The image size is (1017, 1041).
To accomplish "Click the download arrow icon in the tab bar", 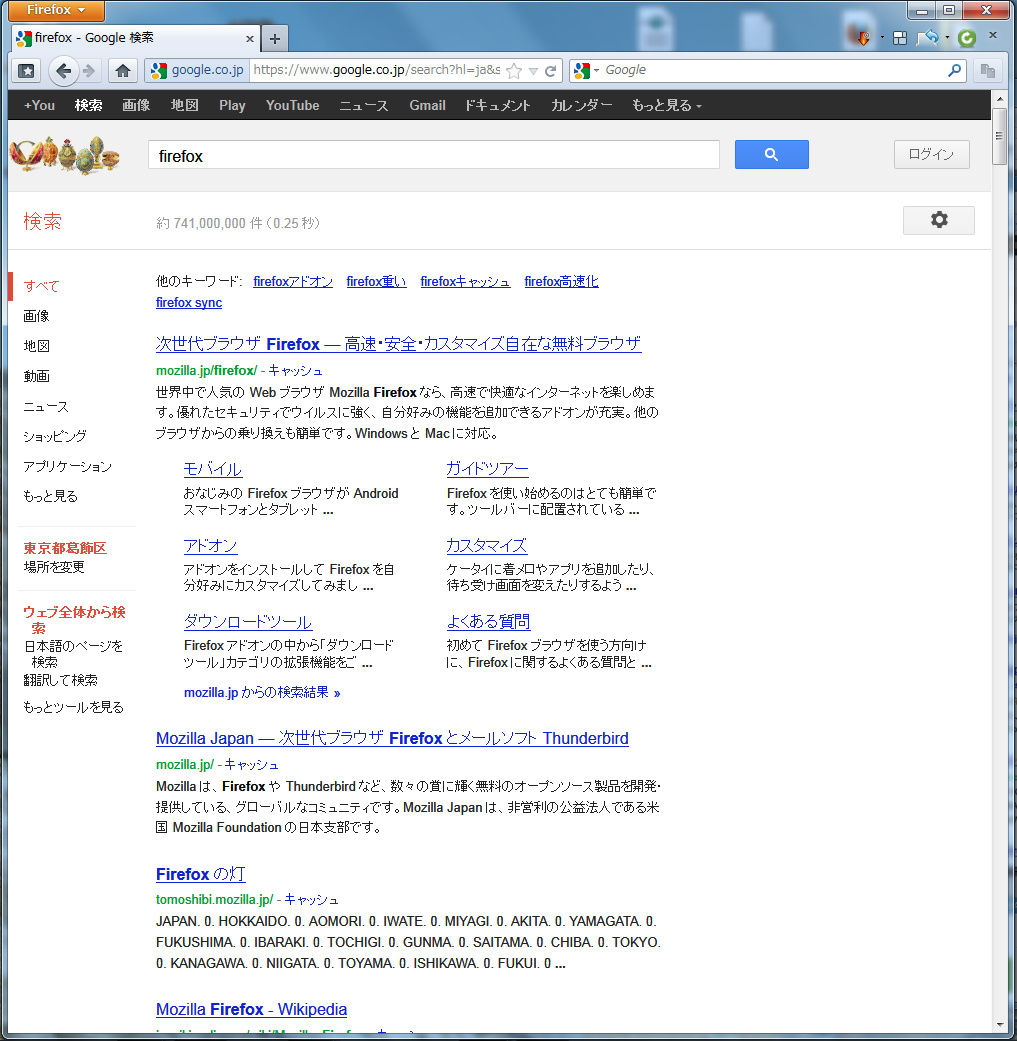I will (x=863, y=38).
